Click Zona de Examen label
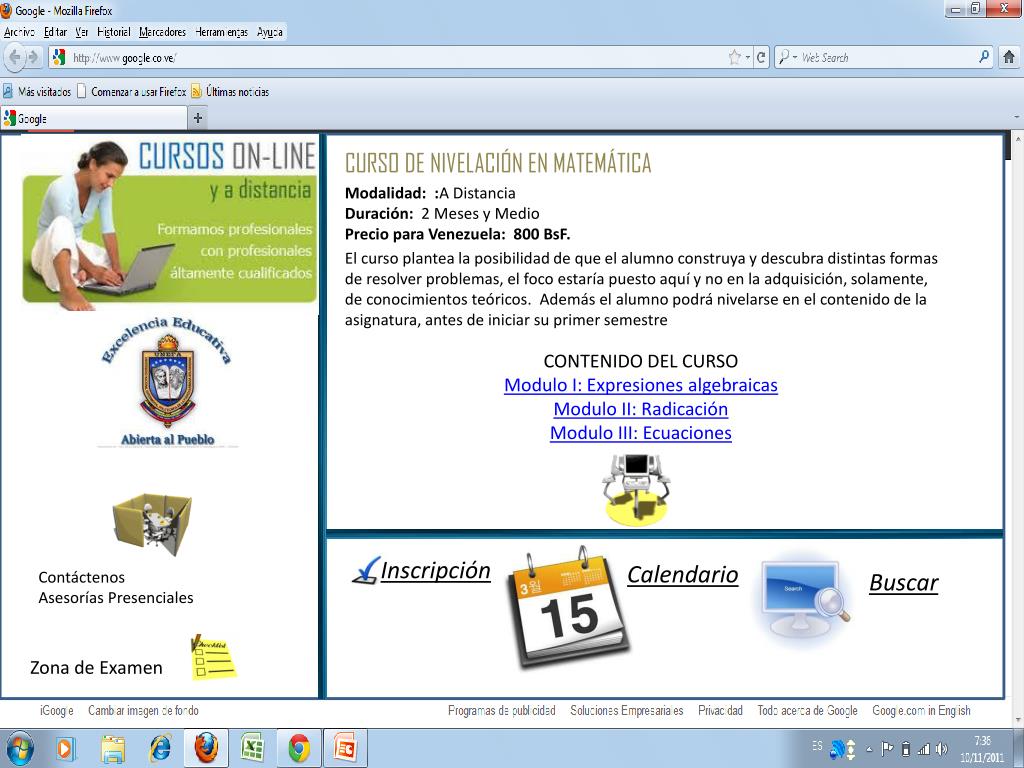 point(96,667)
